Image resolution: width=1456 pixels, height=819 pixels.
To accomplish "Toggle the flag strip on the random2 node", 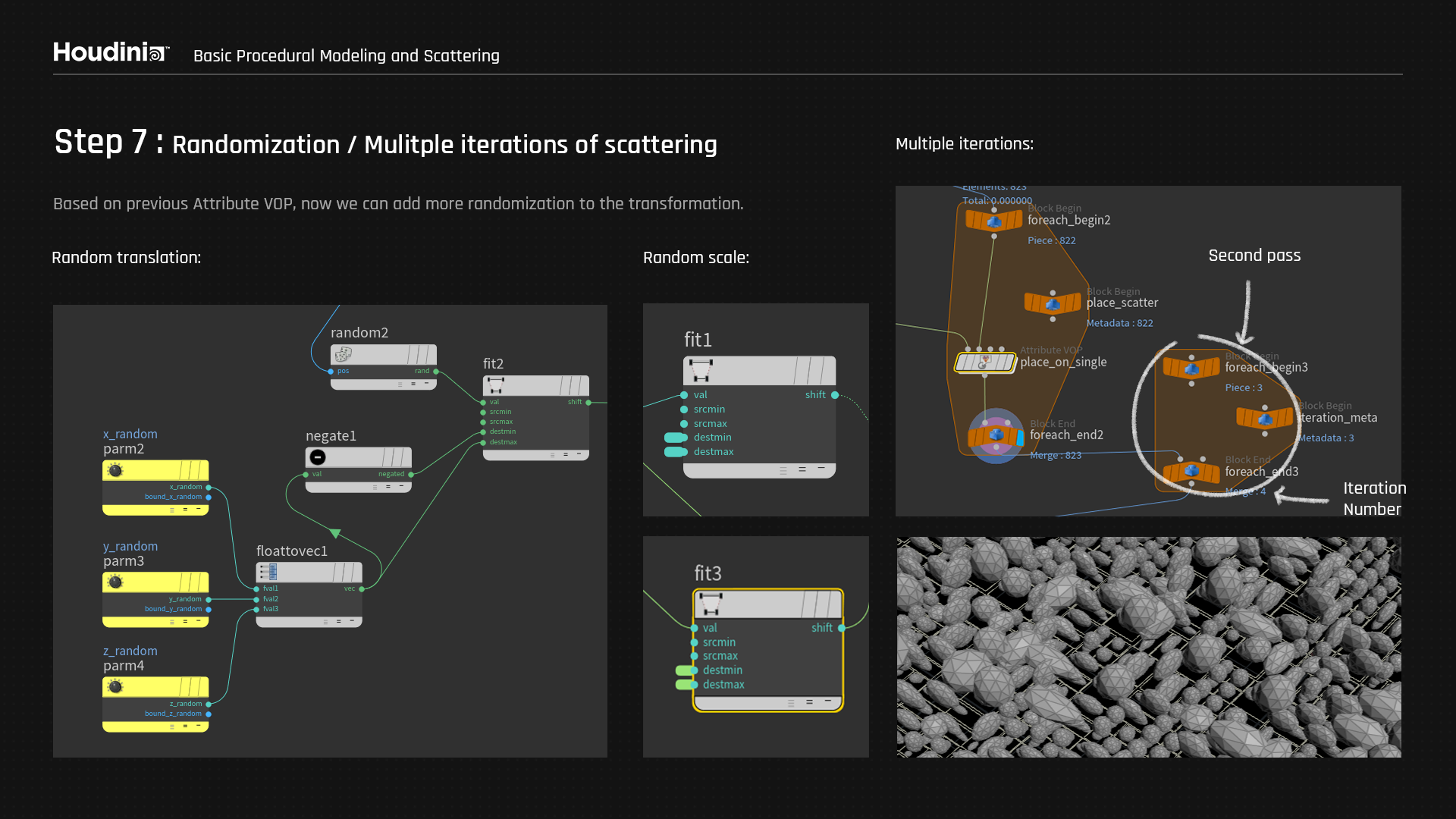I will 422,354.
